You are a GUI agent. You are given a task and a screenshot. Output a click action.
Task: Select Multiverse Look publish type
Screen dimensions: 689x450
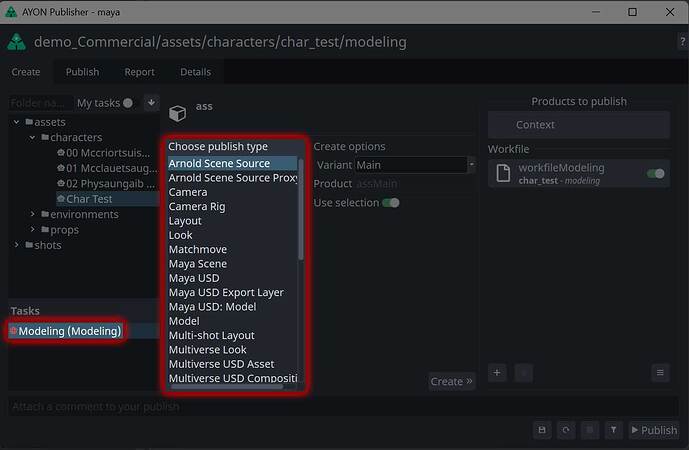(x=232, y=350)
